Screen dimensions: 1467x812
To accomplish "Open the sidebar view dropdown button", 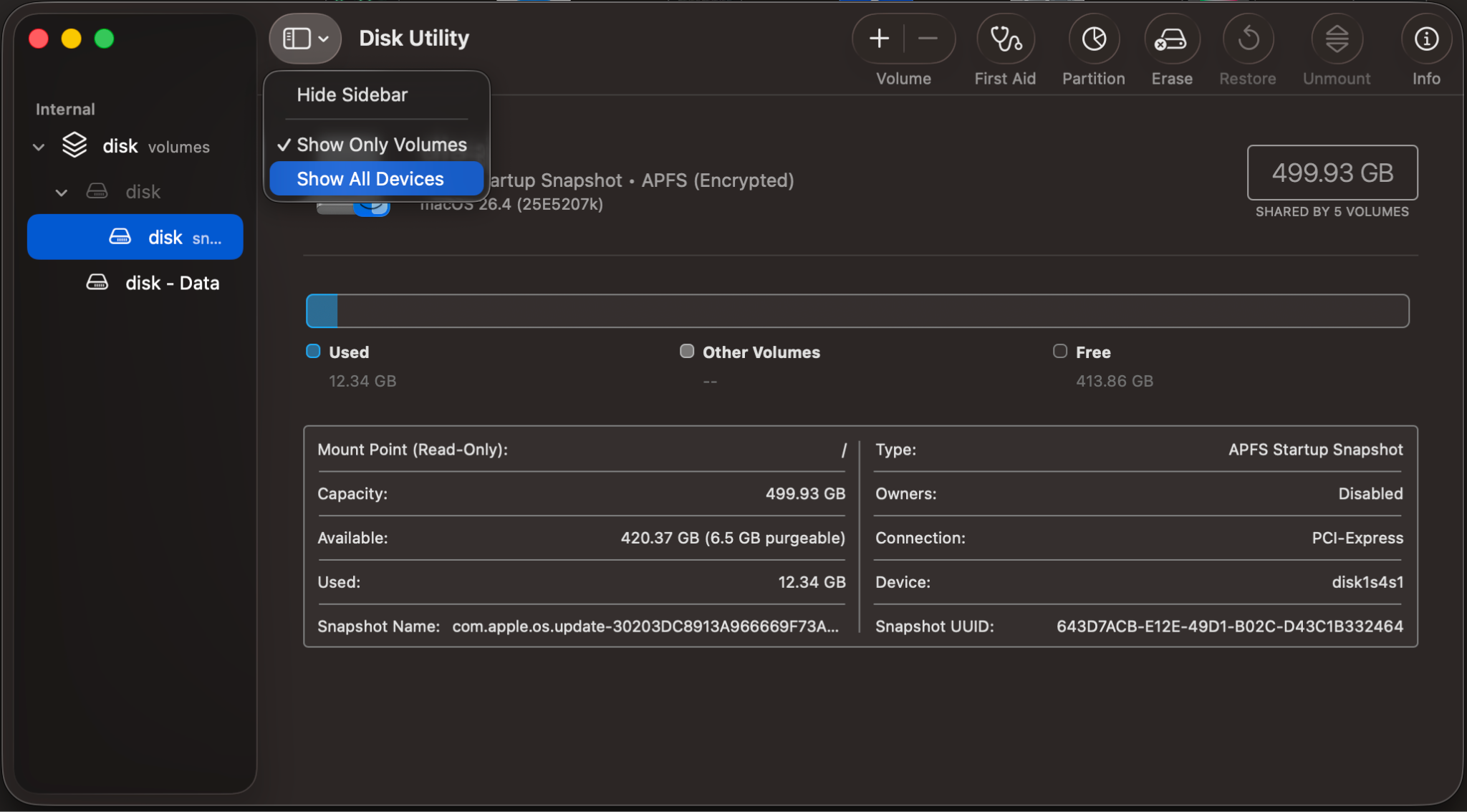I will pyautogui.click(x=305, y=39).
